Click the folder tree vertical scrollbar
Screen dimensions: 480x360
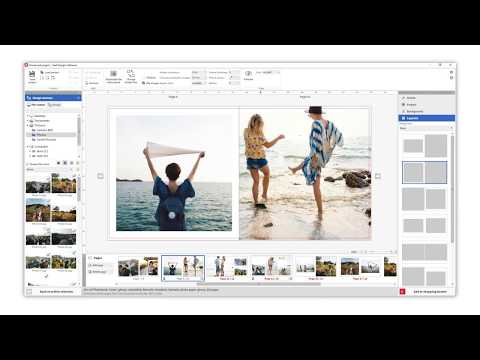[79, 132]
